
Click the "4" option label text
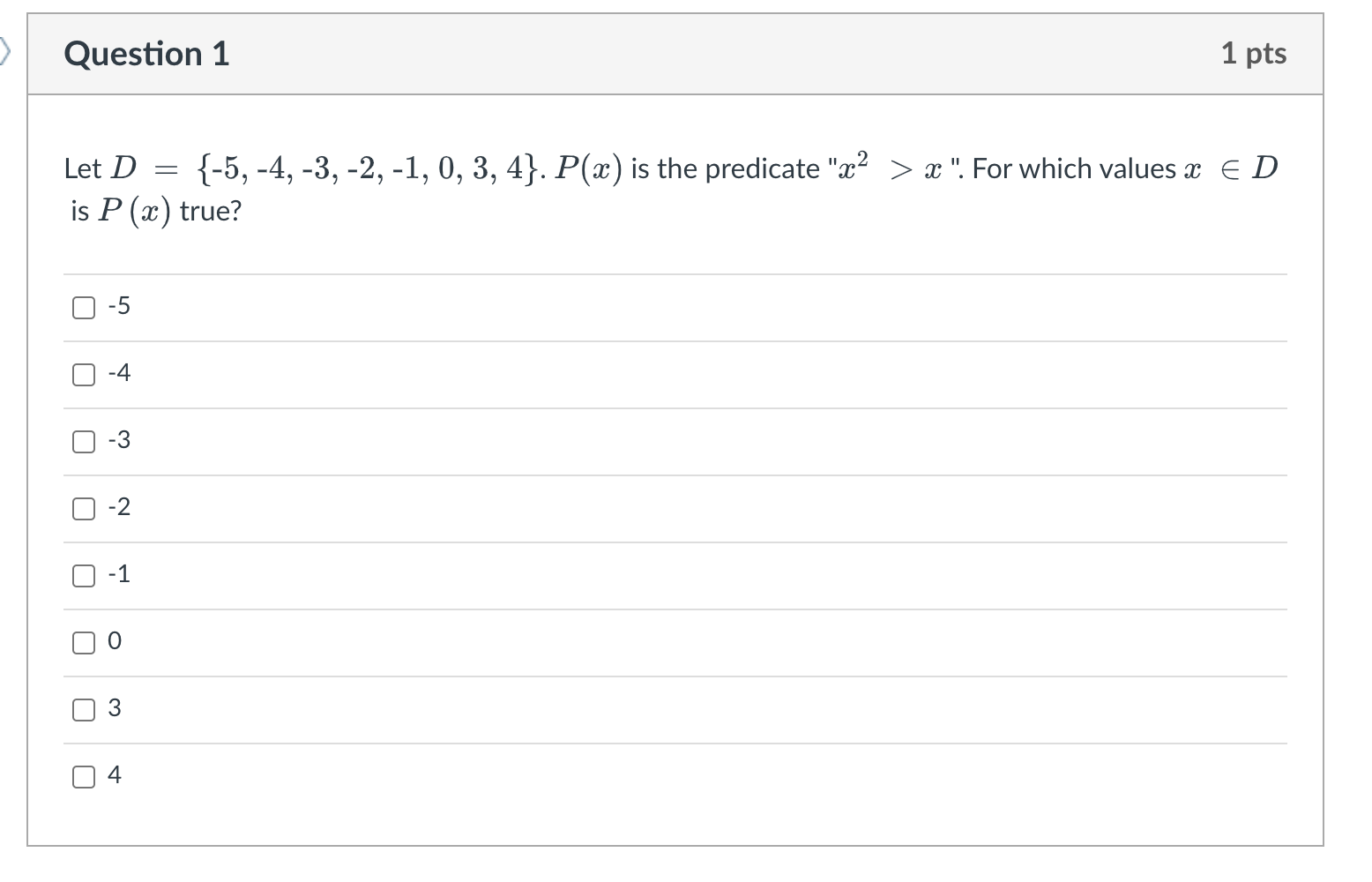pyautogui.click(x=115, y=775)
